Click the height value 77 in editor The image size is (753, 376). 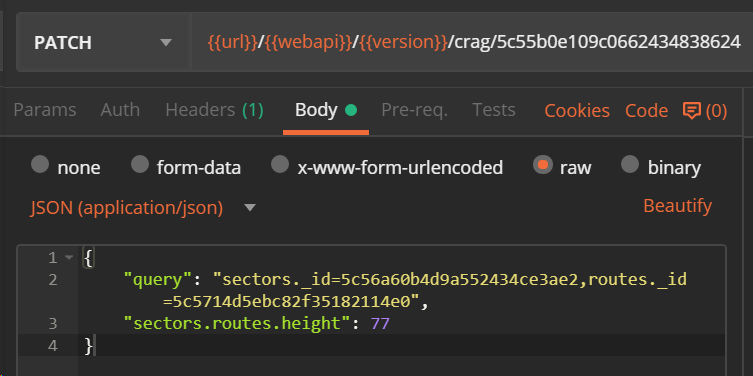(x=380, y=324)
